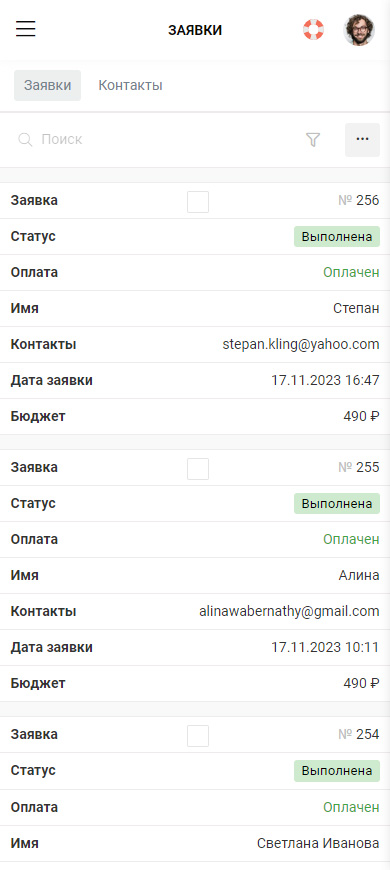Open status Выполнена badge of request 254

click(337, 771)
